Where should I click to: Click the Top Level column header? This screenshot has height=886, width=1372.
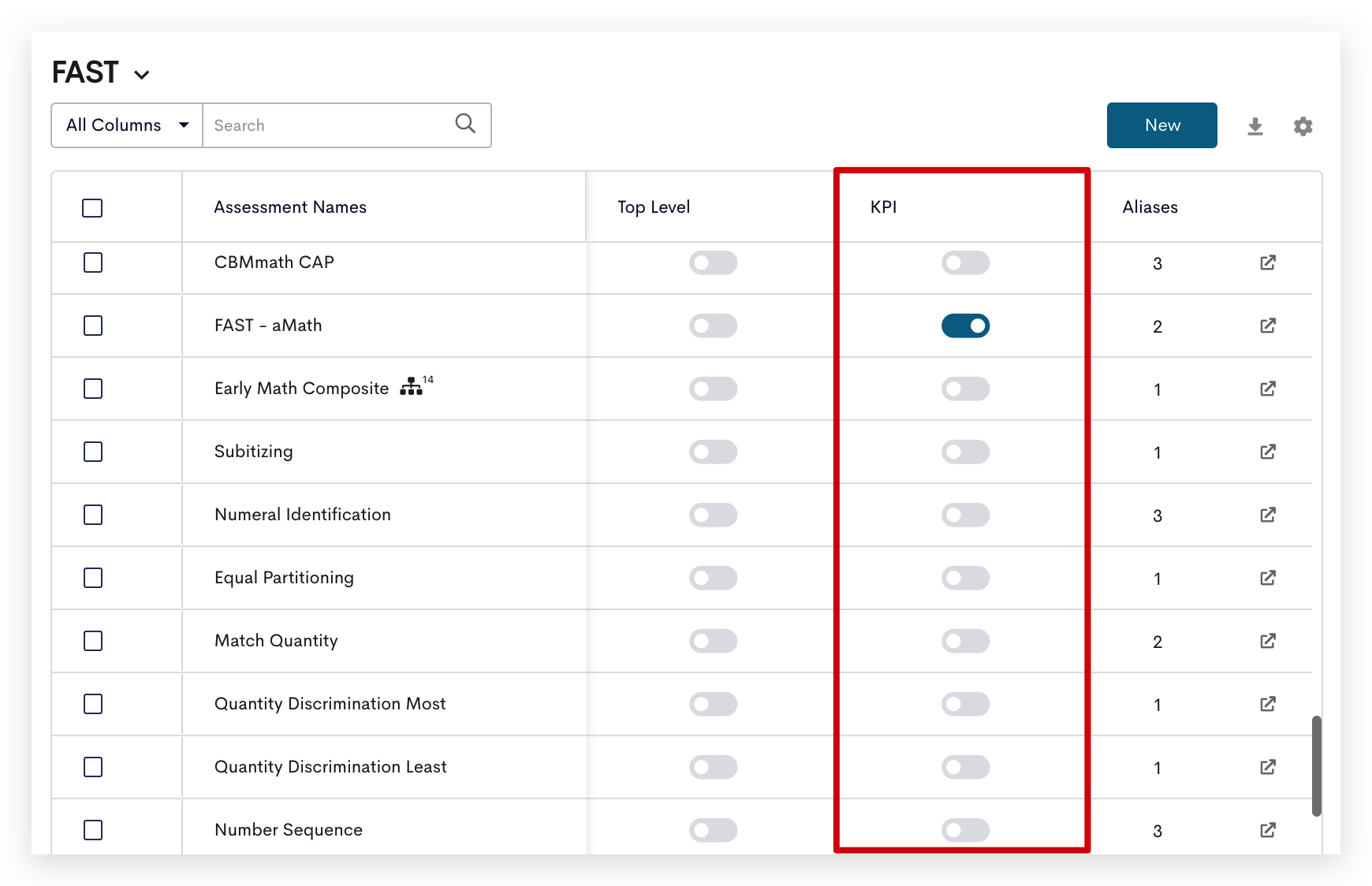click(x=654, y=207)
